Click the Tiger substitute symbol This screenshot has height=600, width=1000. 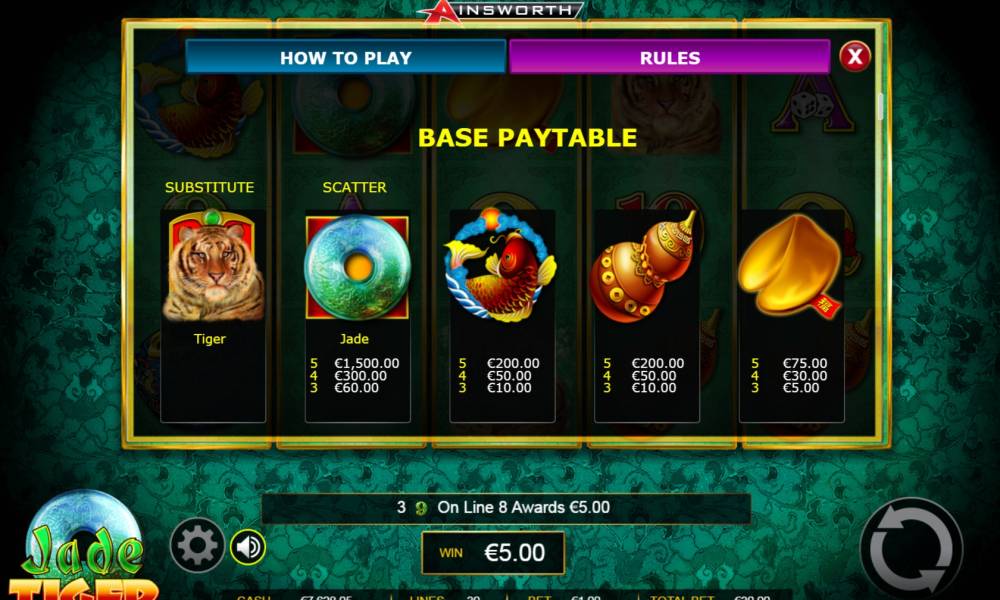(x=213, y=265)
